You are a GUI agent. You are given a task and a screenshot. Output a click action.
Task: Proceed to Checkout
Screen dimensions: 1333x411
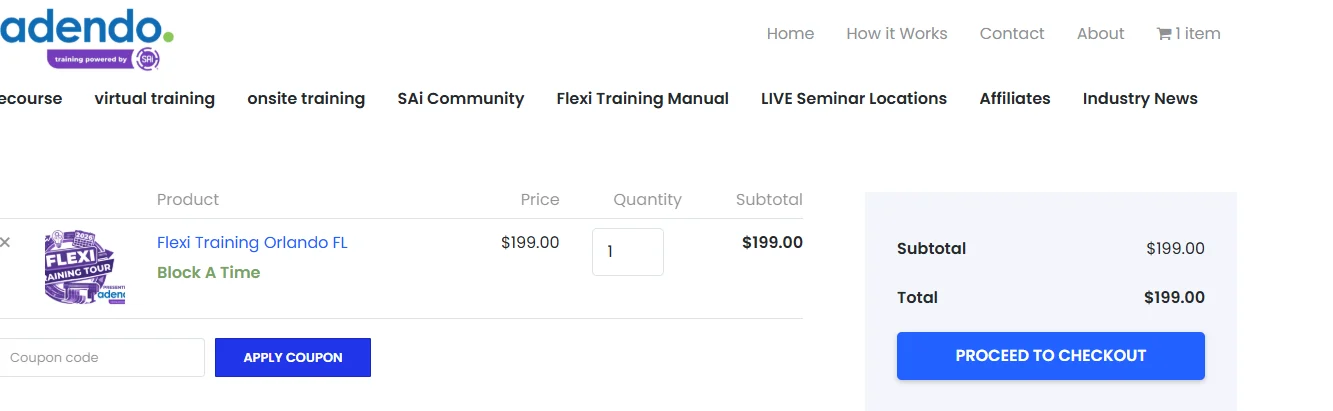pos(1050,356)
